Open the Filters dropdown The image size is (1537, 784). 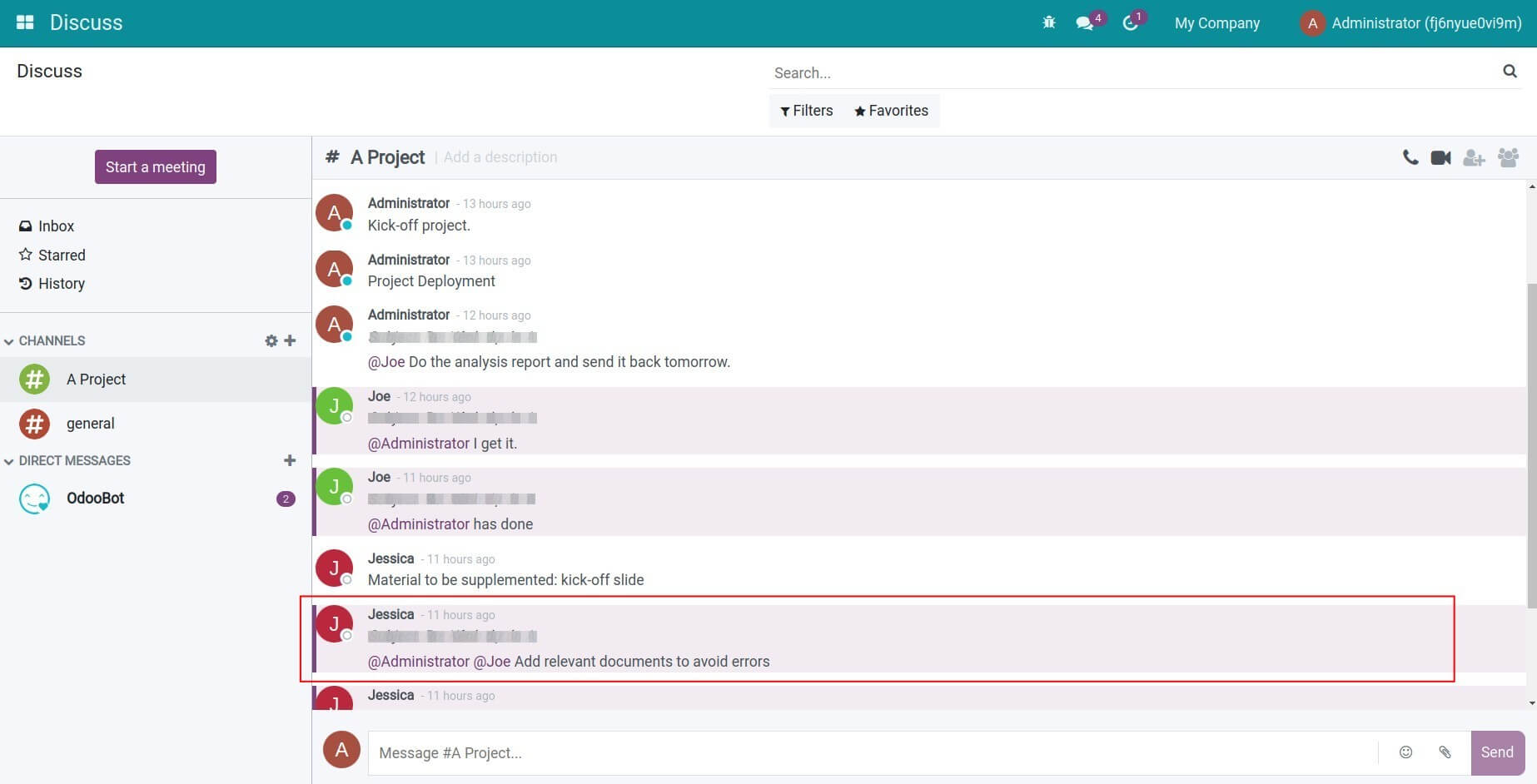(x=806, y=111)
